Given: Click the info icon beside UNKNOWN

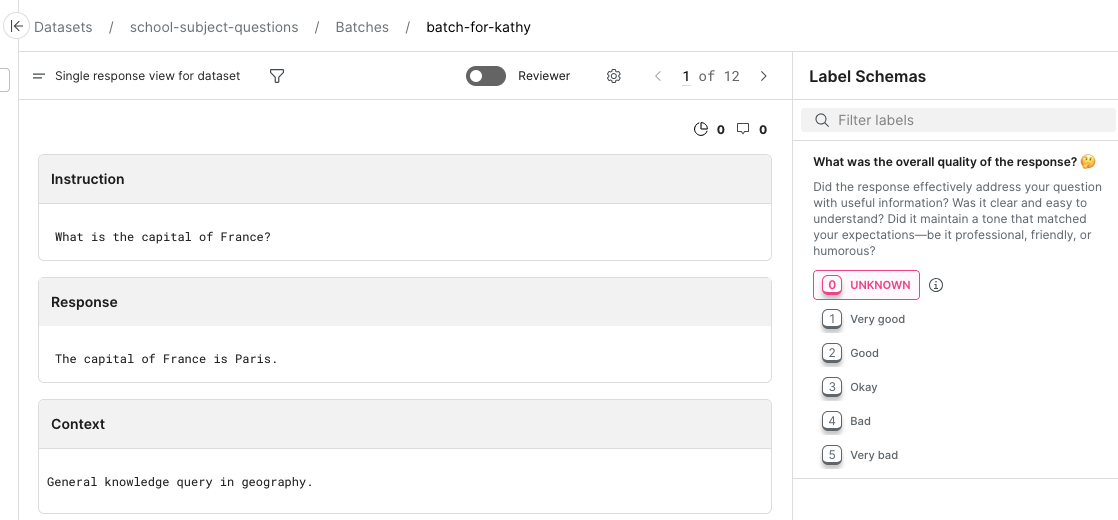Looking at the screenshot, I should (x=937, y=285).
